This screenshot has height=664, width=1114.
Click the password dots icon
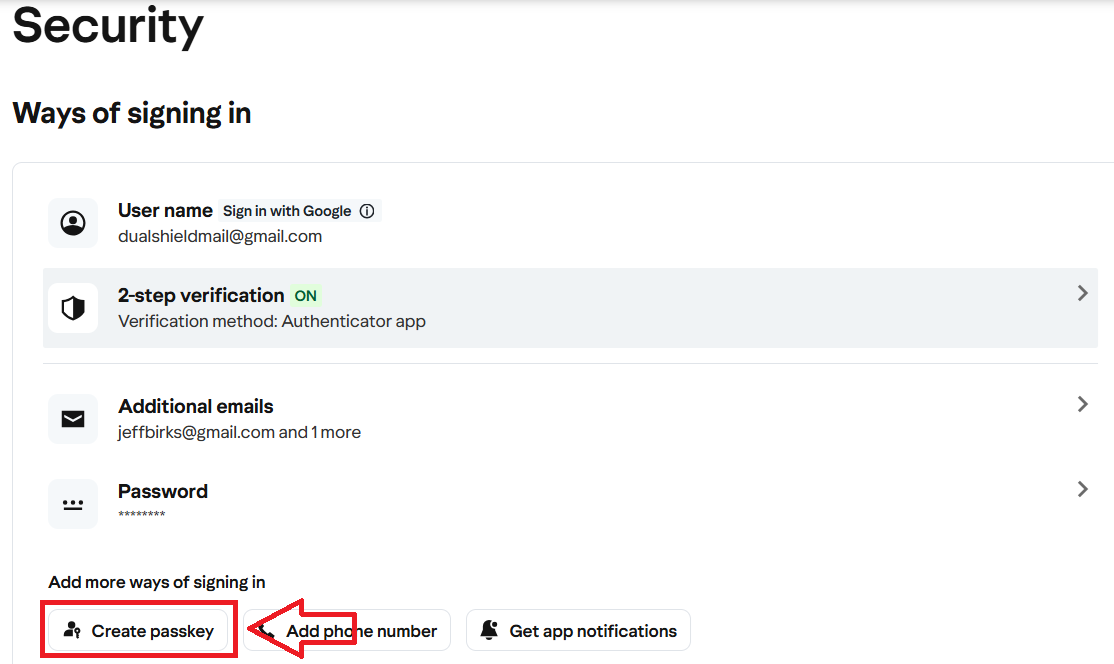point(73,504)
